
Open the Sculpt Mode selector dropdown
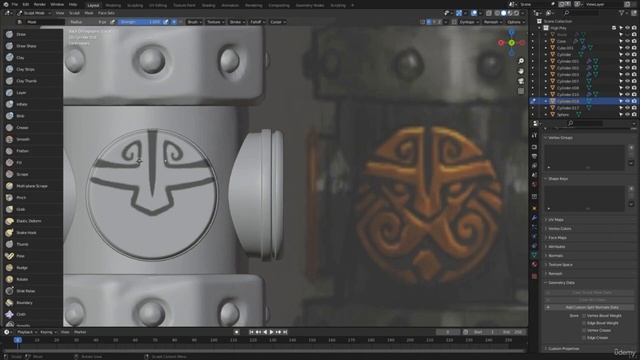(34, 13)
